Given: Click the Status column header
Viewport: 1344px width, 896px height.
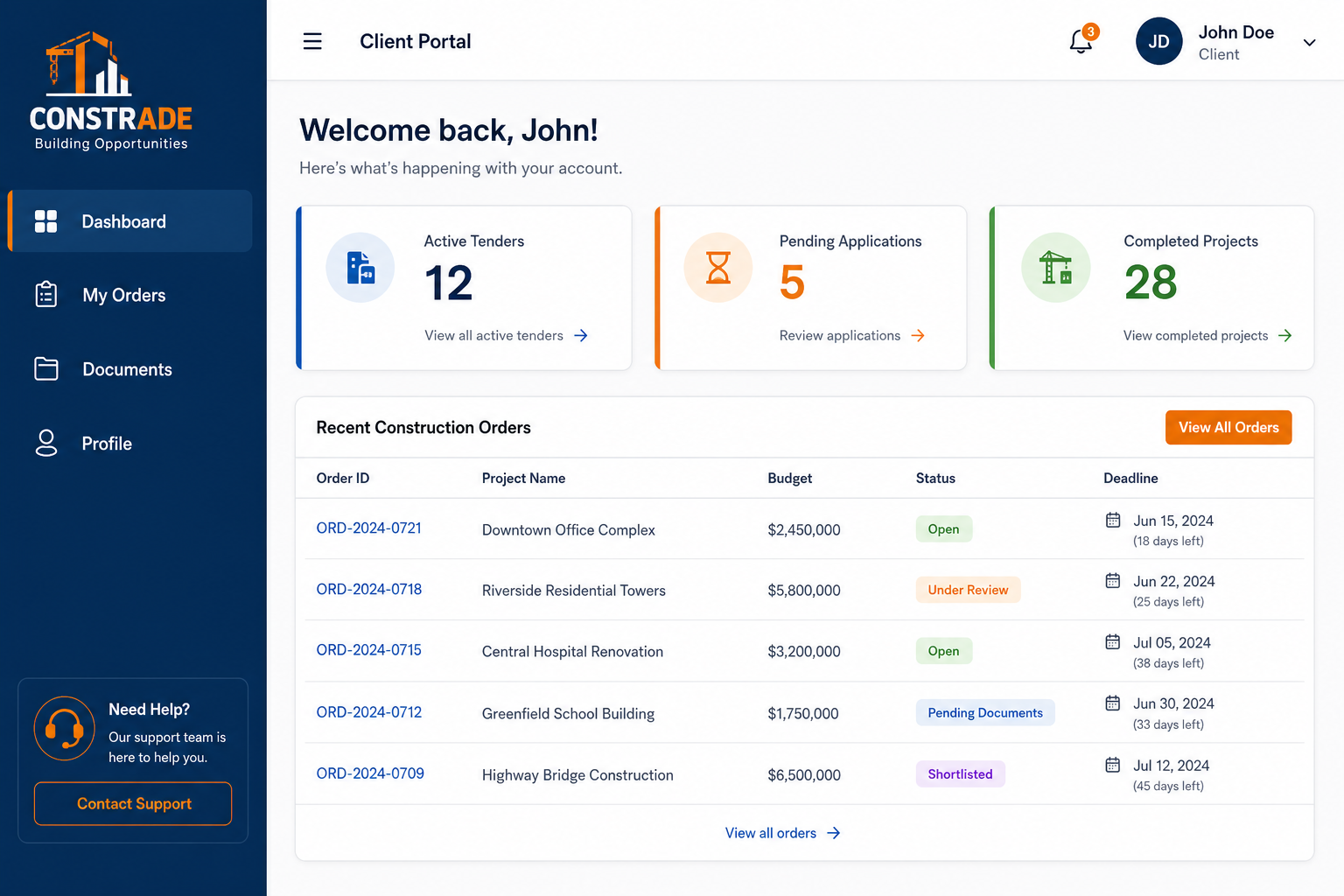Looking at the screenshot, I should (x=935, y=478).
